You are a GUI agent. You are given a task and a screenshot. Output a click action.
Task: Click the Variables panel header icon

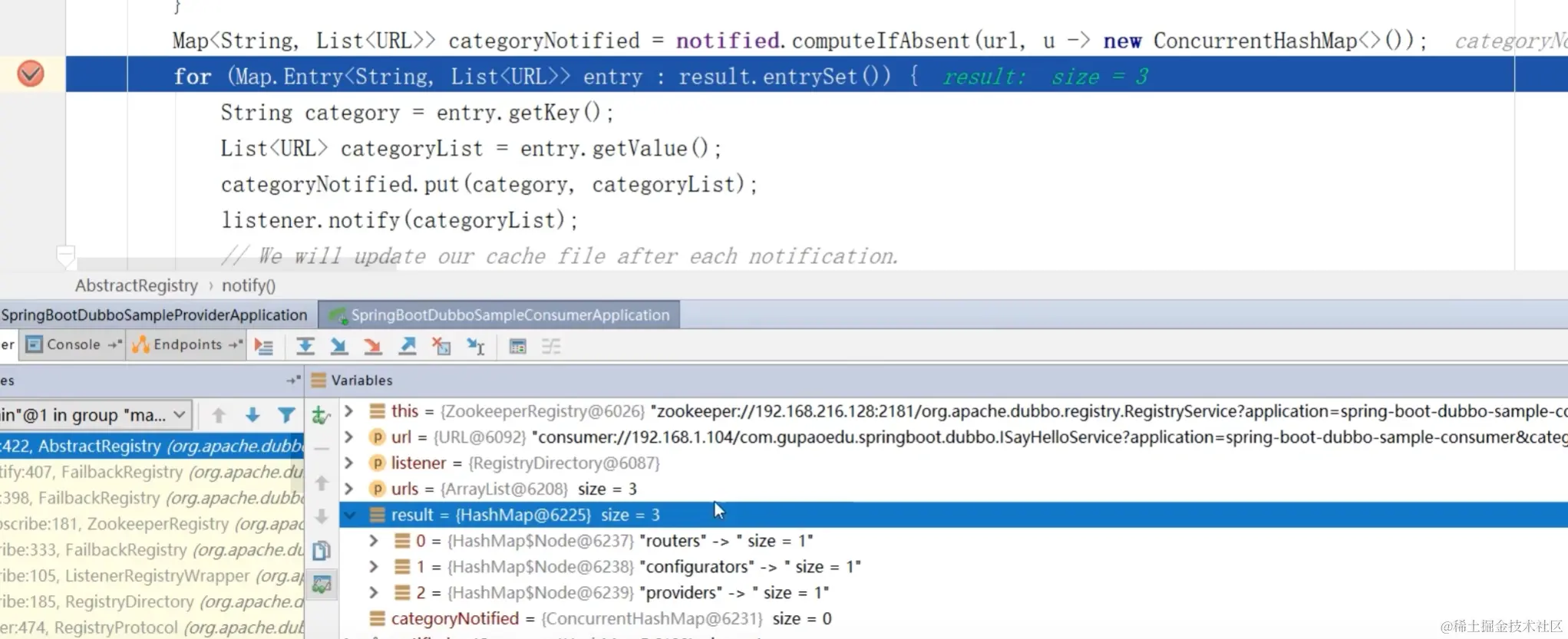[319, 380]
